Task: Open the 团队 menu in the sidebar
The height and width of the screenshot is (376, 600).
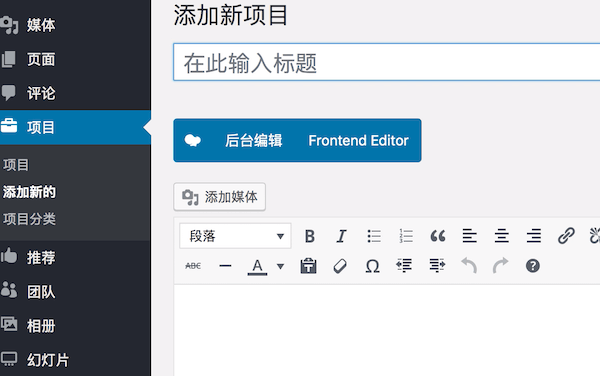Action: tap(75, 292)
